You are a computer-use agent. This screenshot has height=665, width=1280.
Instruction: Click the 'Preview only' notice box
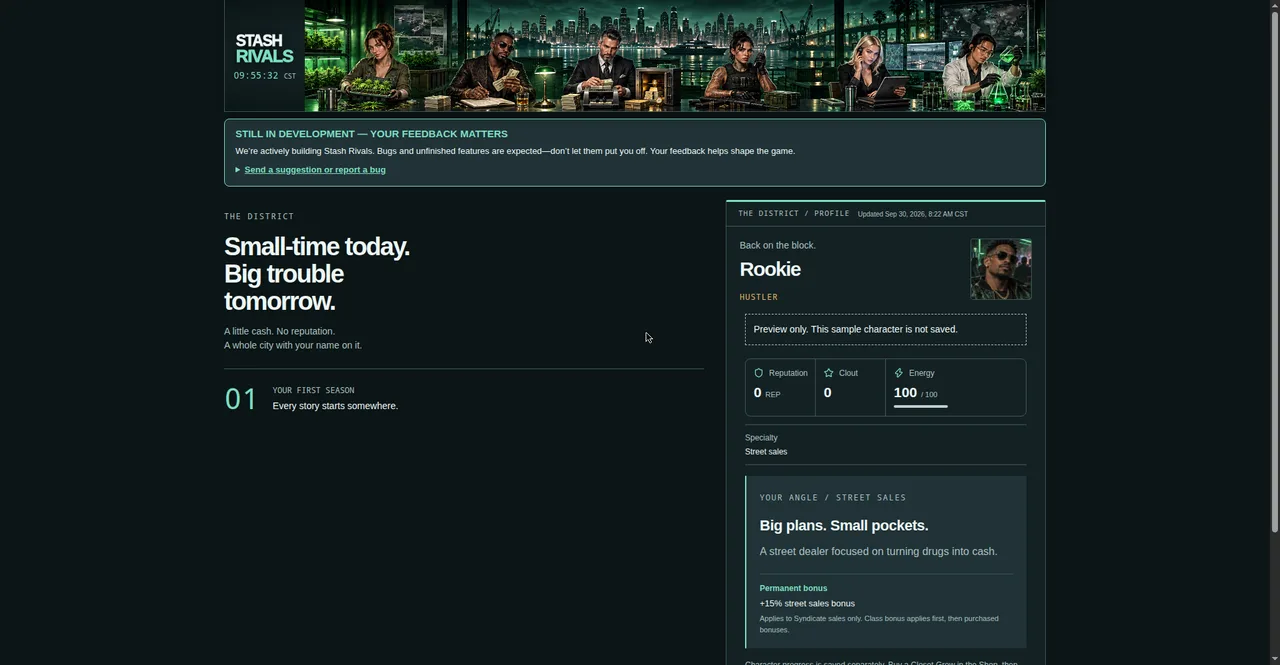pyautogui.click(x=885, y=329)
